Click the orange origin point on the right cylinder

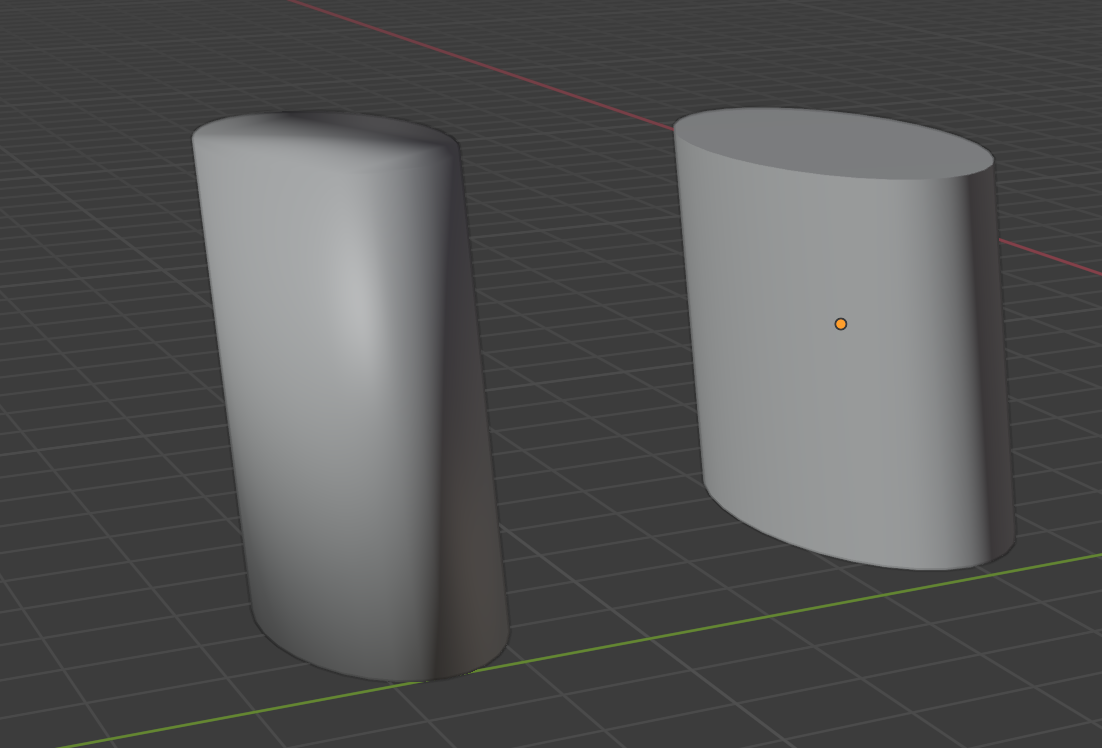pyautogui.click(x=841, y=324)
